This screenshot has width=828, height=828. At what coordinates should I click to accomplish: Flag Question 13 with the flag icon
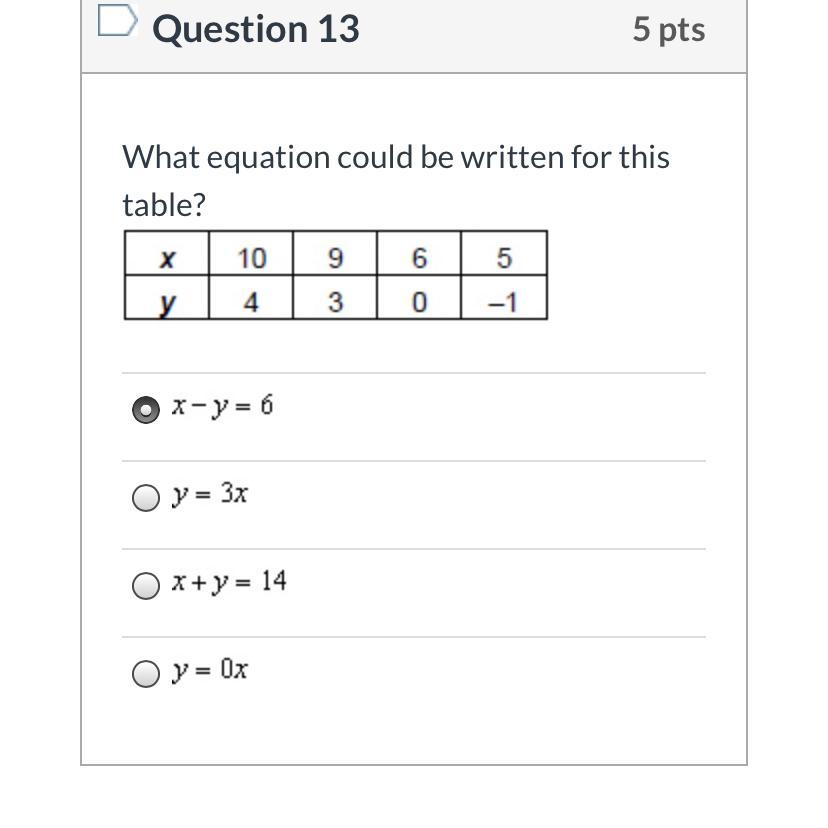click(x=117, y=21)
